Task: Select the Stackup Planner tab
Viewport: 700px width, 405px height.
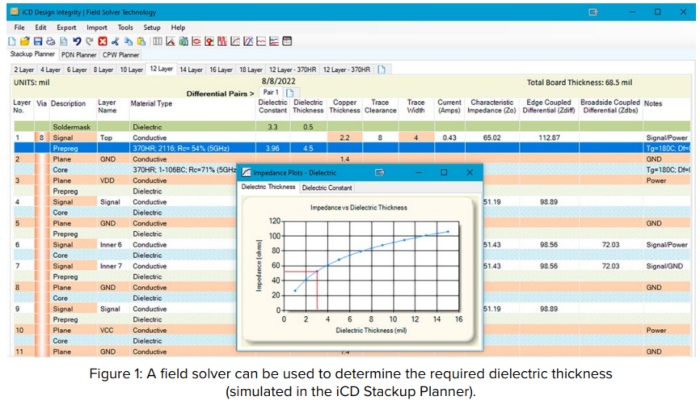Action: (33, 54)
